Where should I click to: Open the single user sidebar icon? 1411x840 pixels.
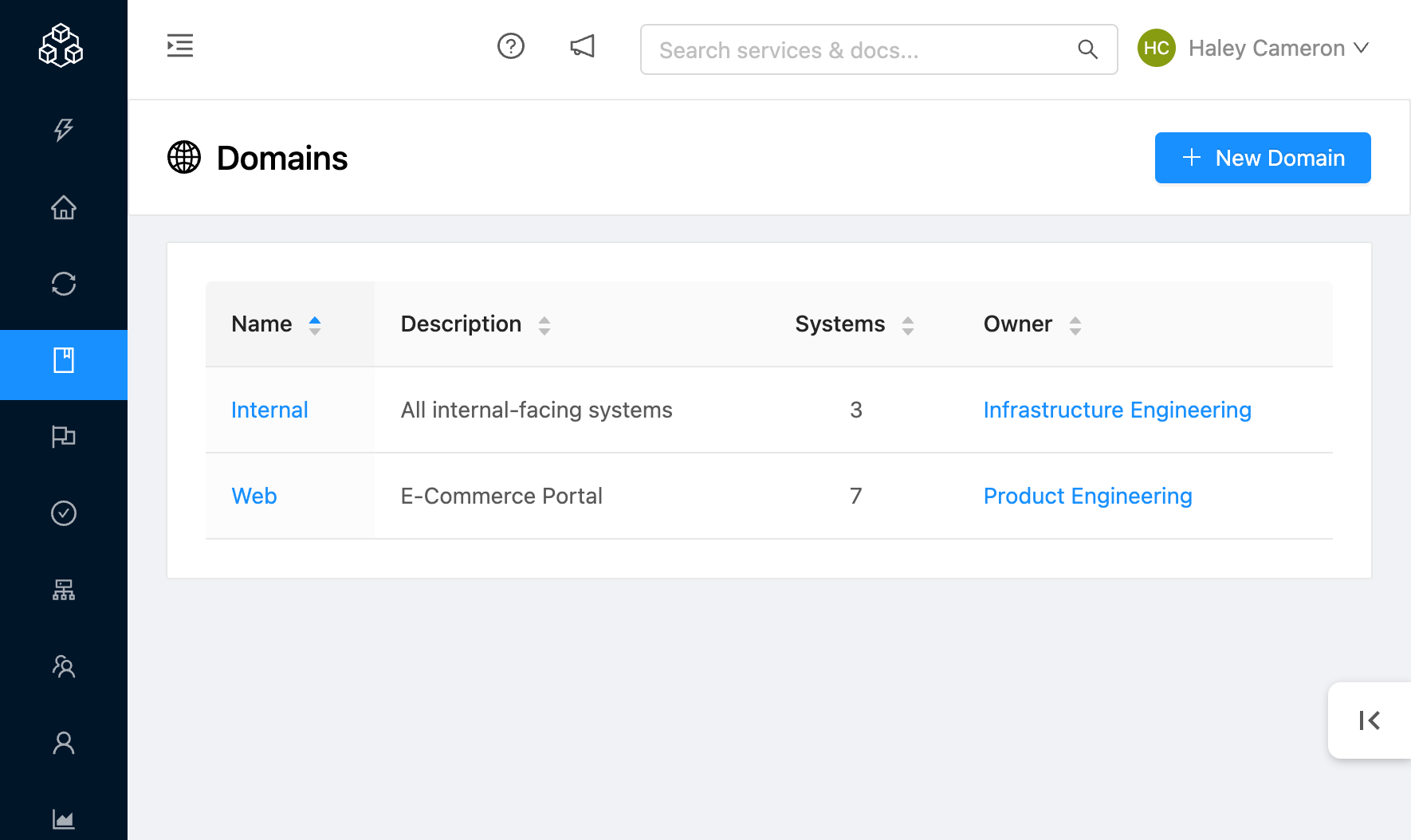[x=64, y=743]
